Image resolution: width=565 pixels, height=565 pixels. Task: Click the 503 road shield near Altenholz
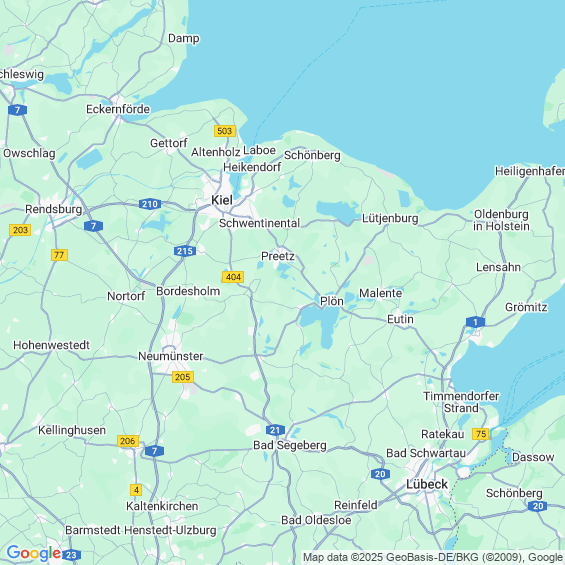pyautogui.click(x=225, y=131)
